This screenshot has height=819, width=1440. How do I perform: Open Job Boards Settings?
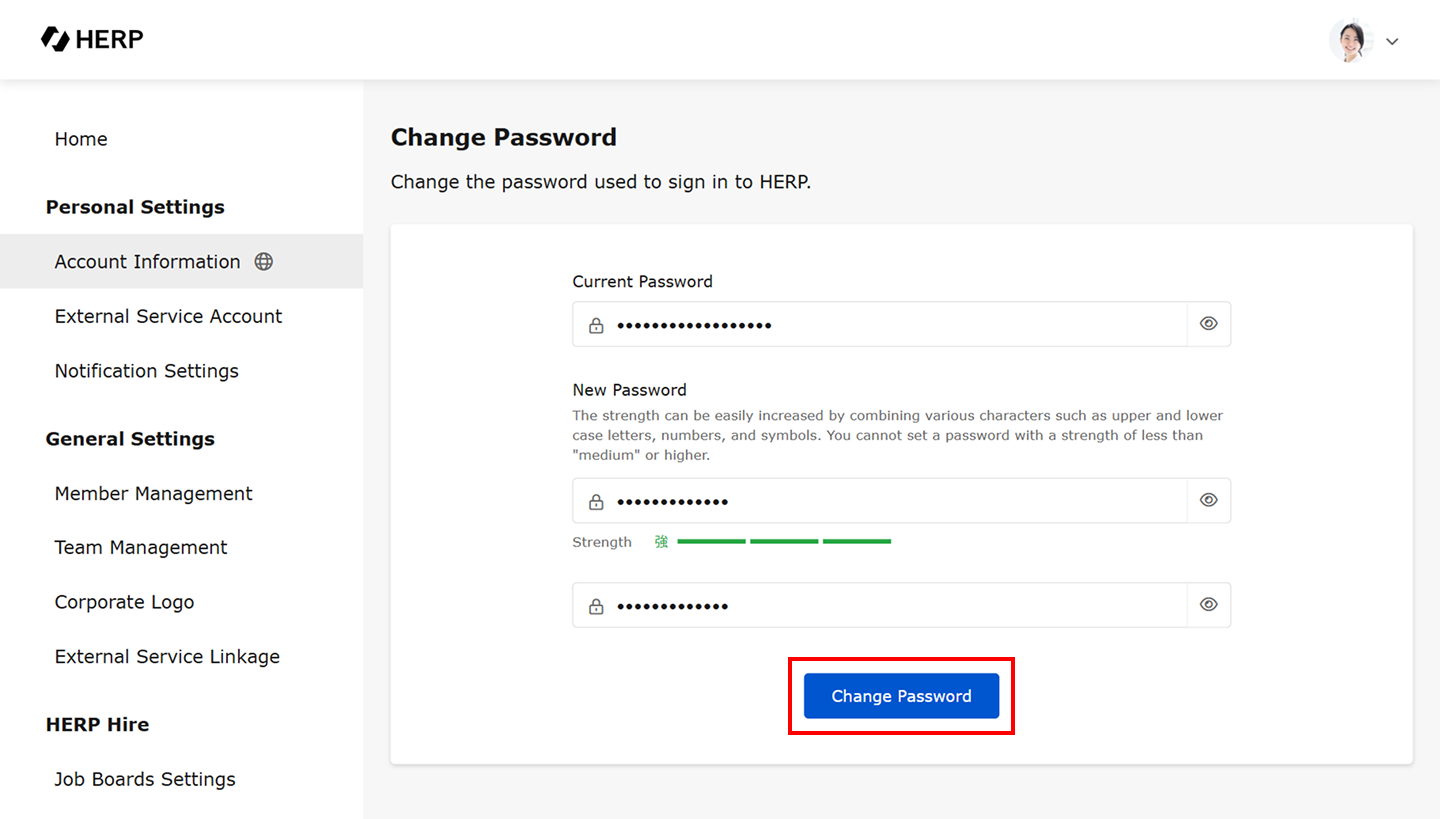145,779
